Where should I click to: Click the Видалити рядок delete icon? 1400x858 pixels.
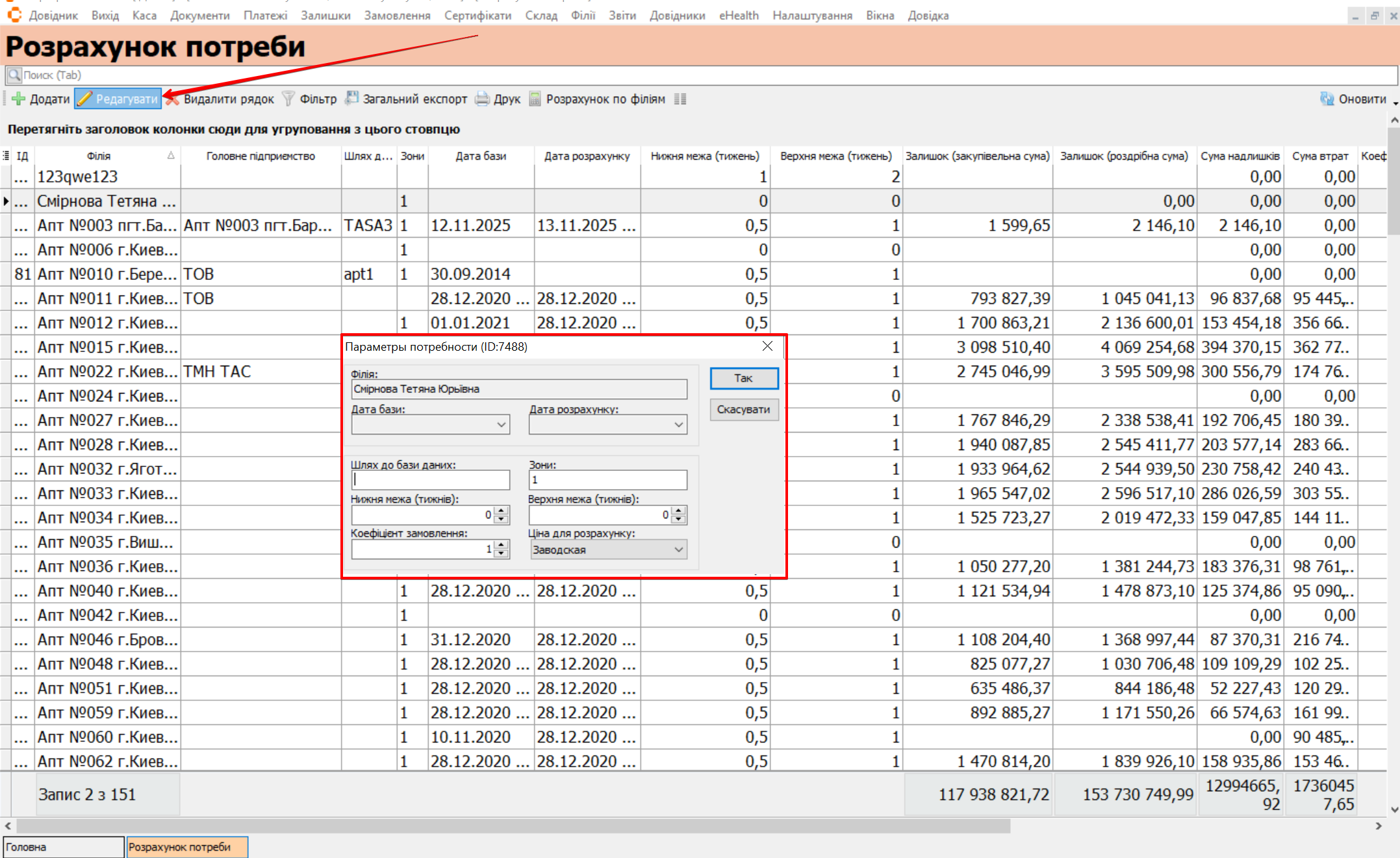tap(173, 99)
